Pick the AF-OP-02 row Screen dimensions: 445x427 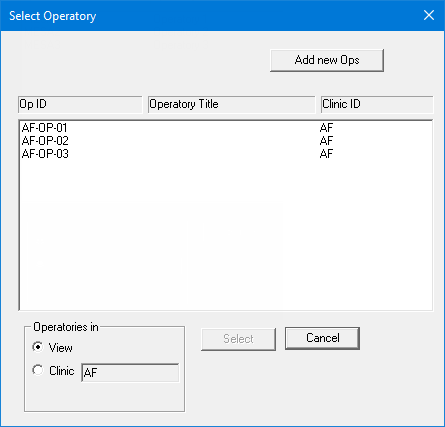[226, 141]
